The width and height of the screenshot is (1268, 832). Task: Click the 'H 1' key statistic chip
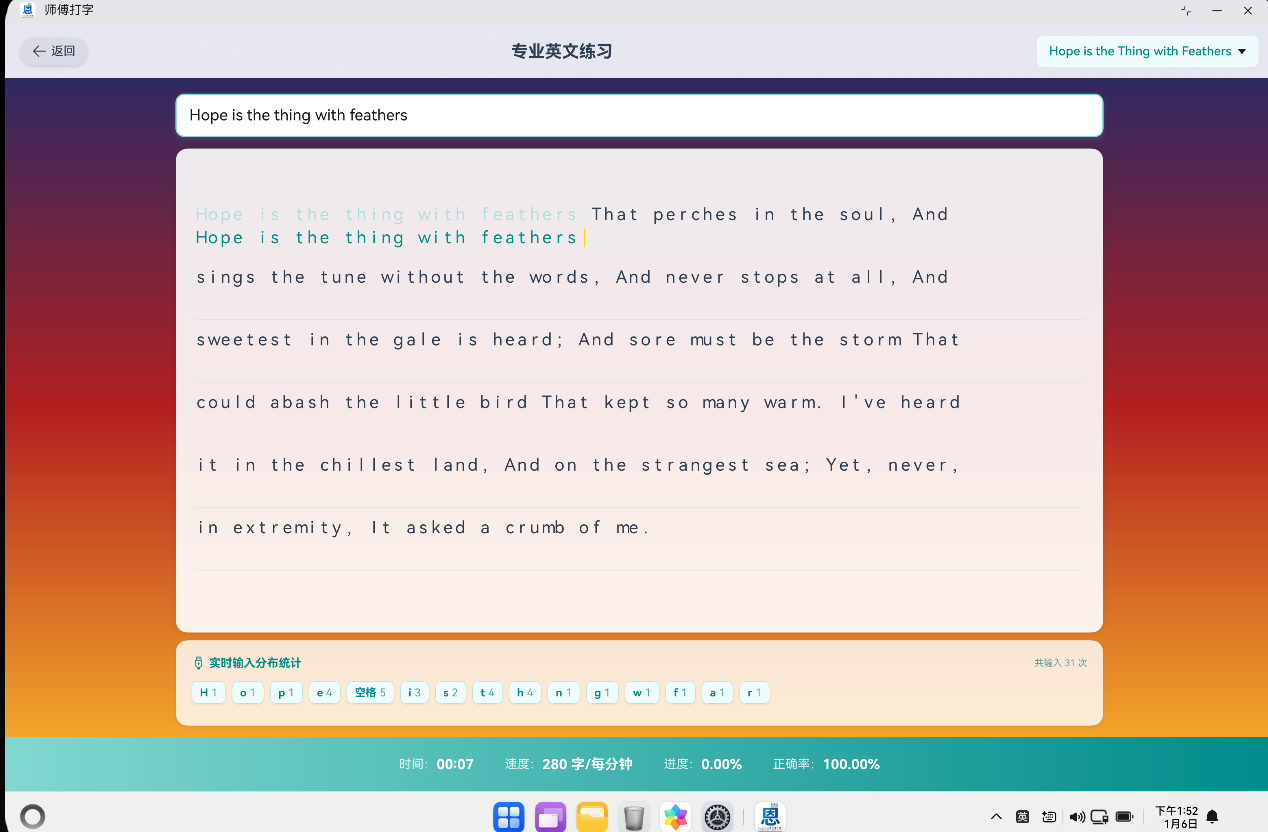[x=208, y=693]
